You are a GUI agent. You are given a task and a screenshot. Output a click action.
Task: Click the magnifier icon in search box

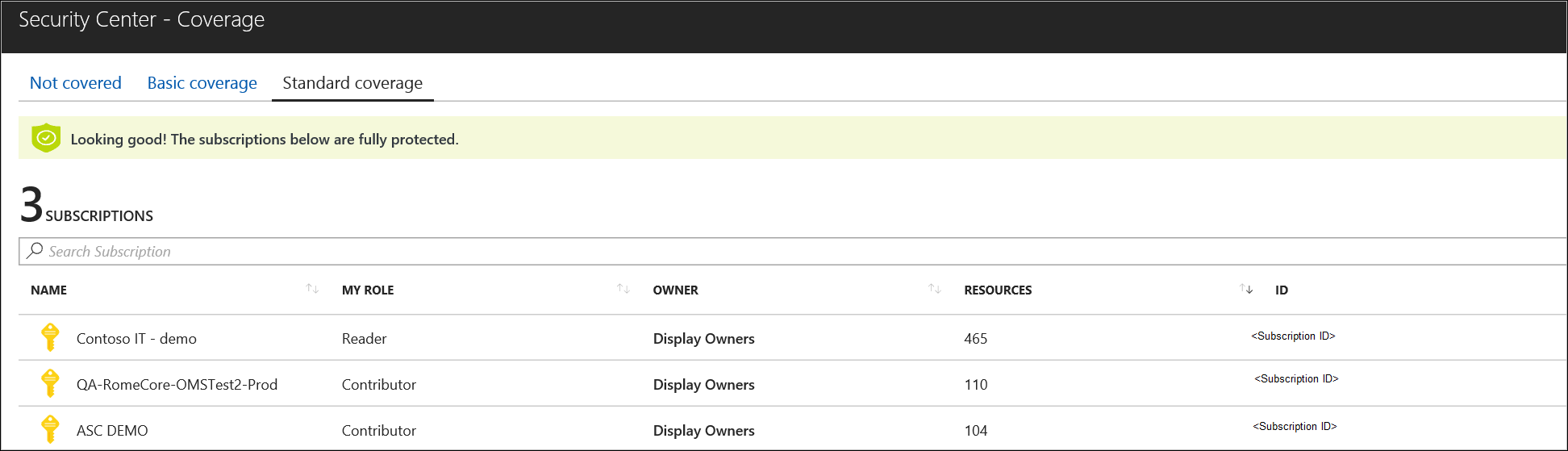click(35, 251)
